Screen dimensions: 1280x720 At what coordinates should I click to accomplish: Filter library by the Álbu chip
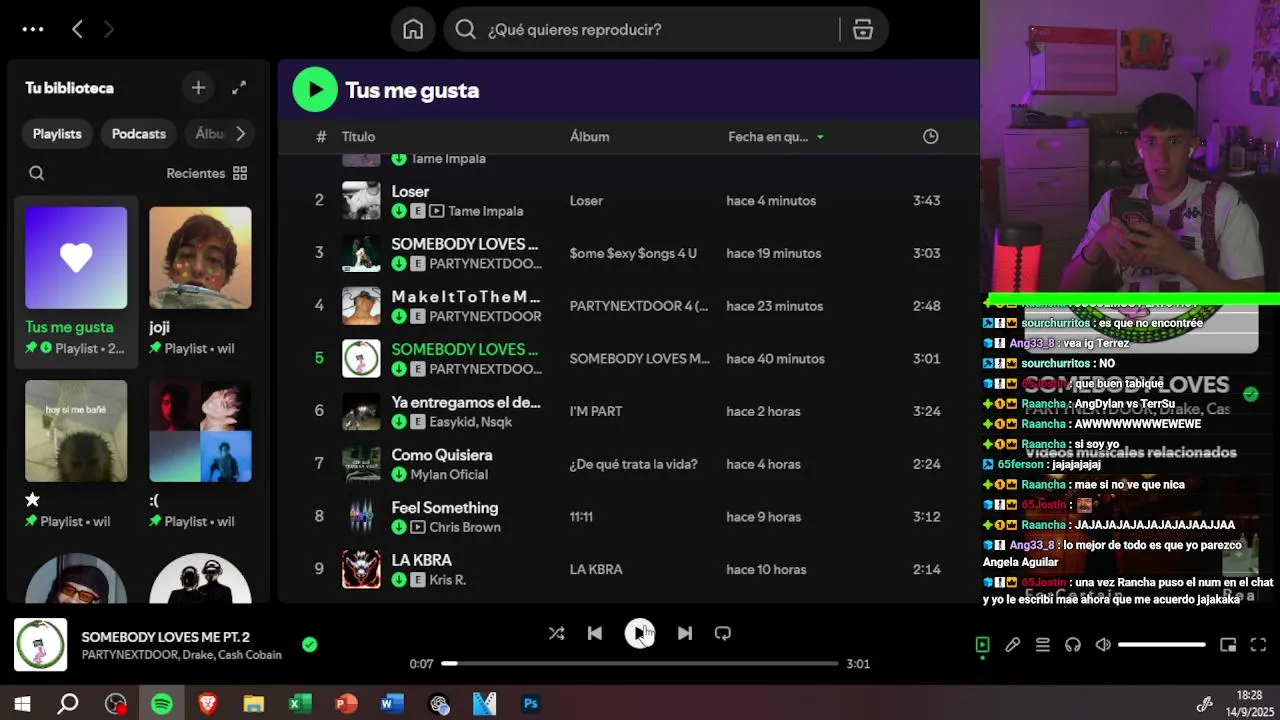[x=209, y=134]
